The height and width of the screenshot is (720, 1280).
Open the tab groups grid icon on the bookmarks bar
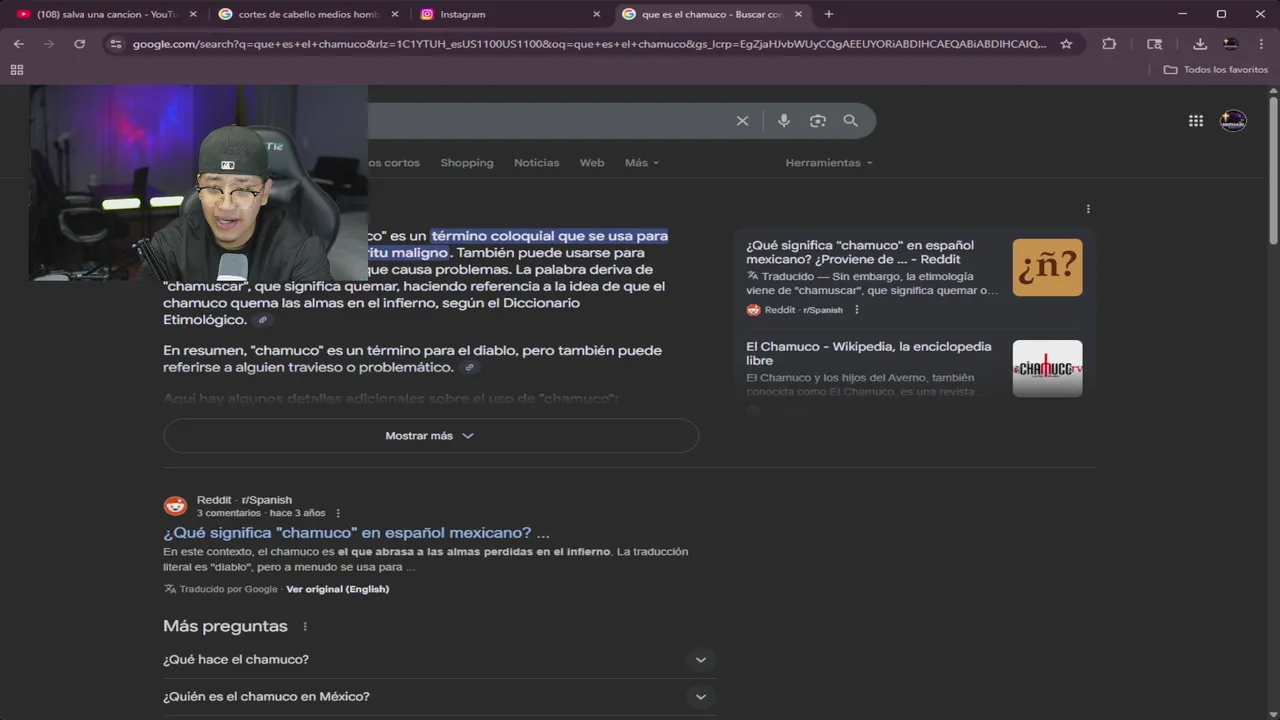pos(16,70)
